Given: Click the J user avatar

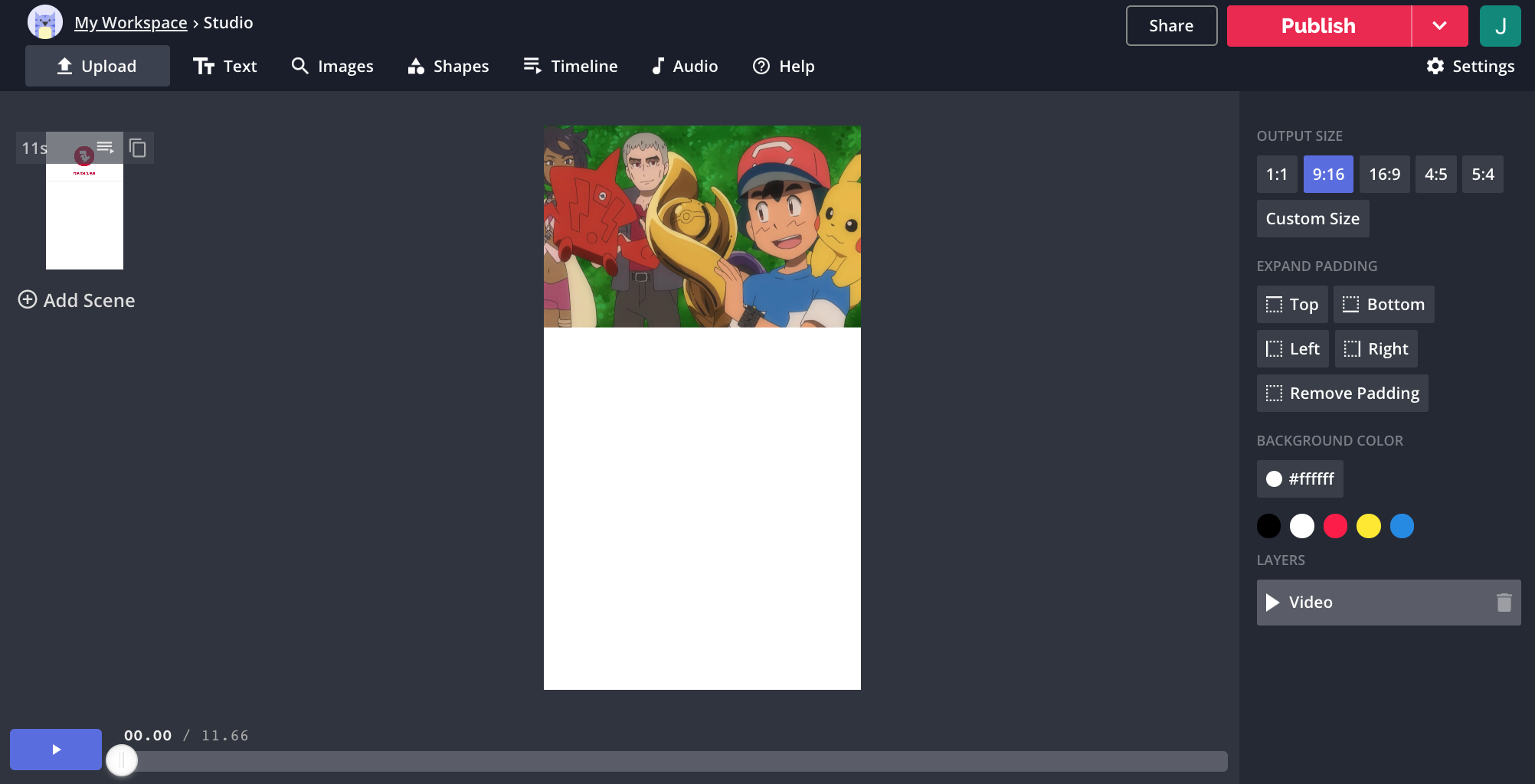Looking at the screenshot, I should [x=1500, y=26].
